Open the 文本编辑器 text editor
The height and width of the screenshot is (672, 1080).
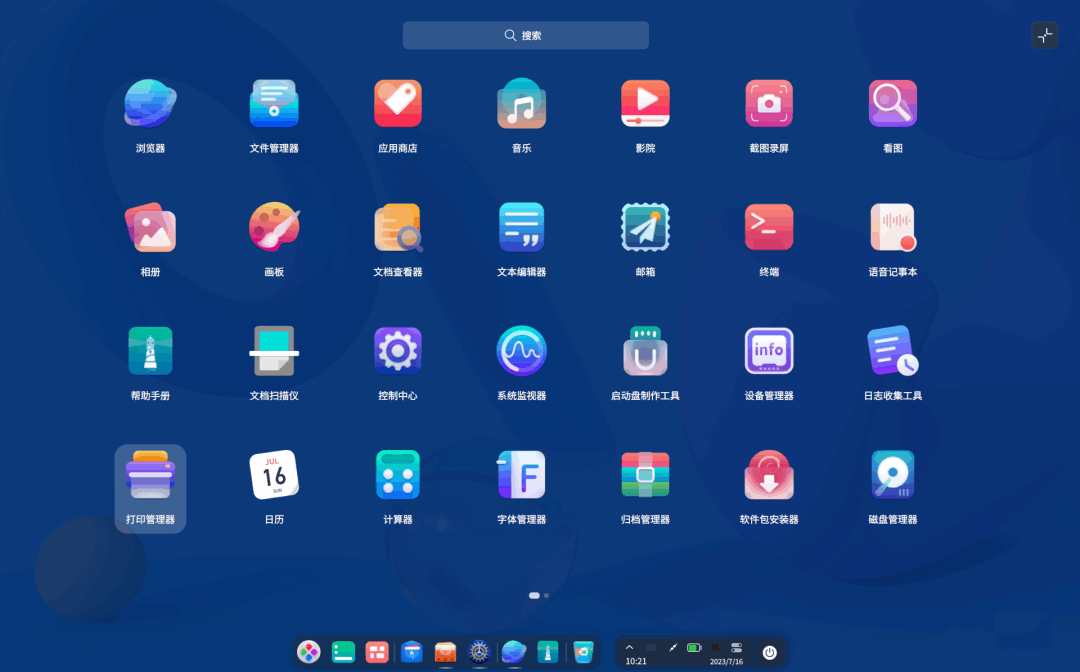521,228
